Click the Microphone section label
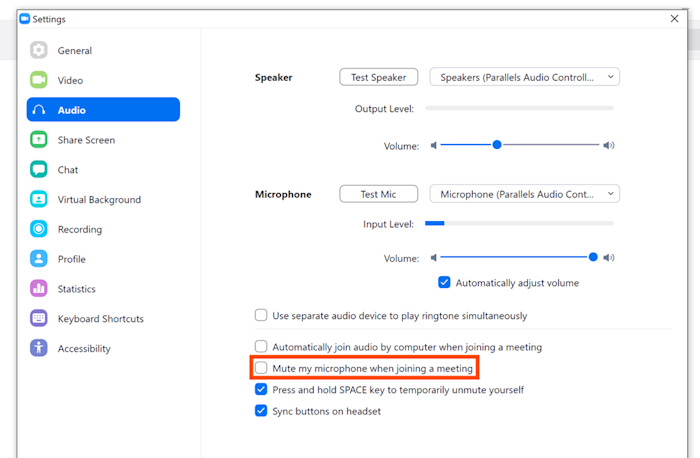 tap(283, 195)
